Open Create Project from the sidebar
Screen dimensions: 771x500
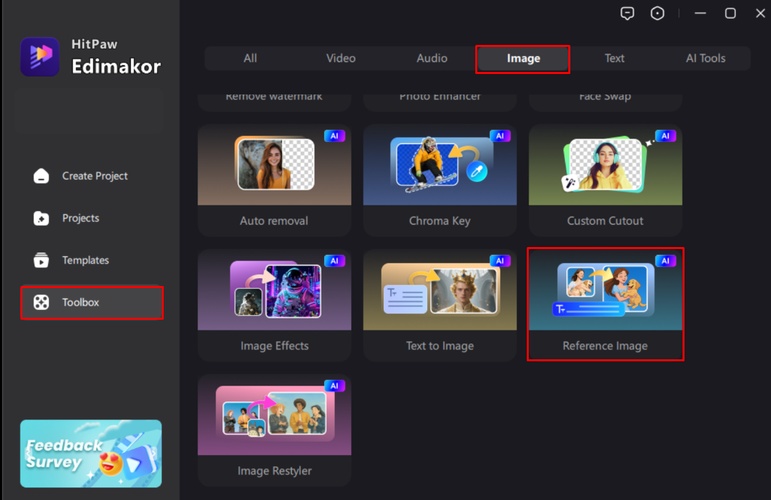pyautogui.click(x=94, y=176)
